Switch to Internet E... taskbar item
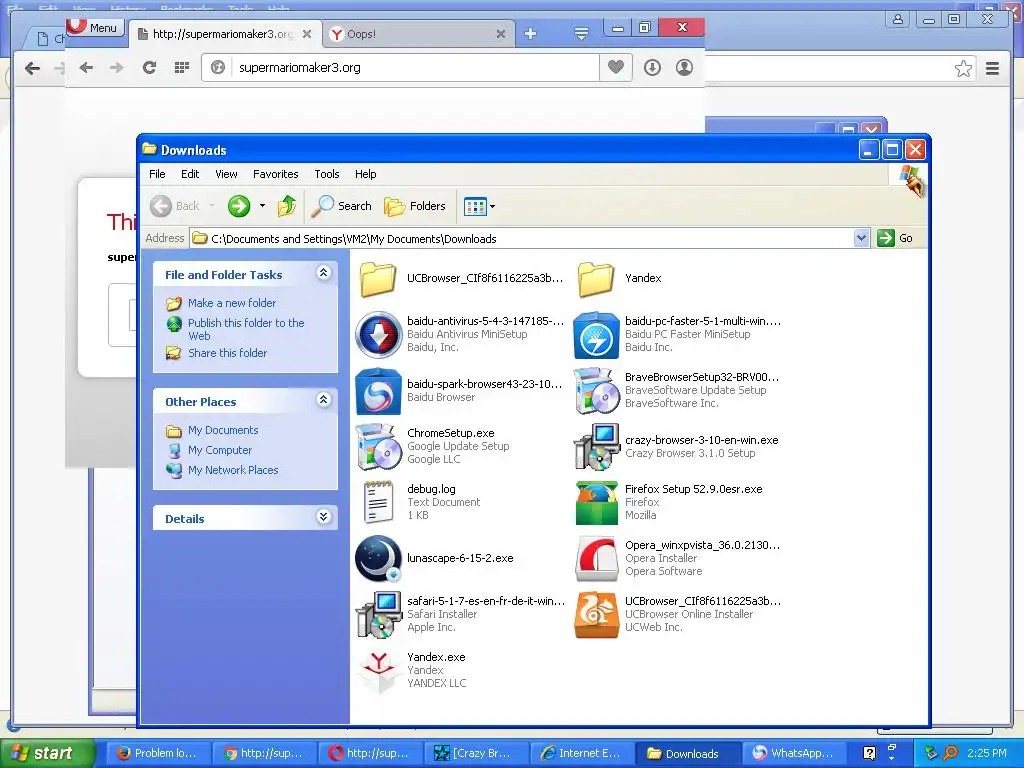This screenshot has height=768, width=1024. (x=582, y=754)
